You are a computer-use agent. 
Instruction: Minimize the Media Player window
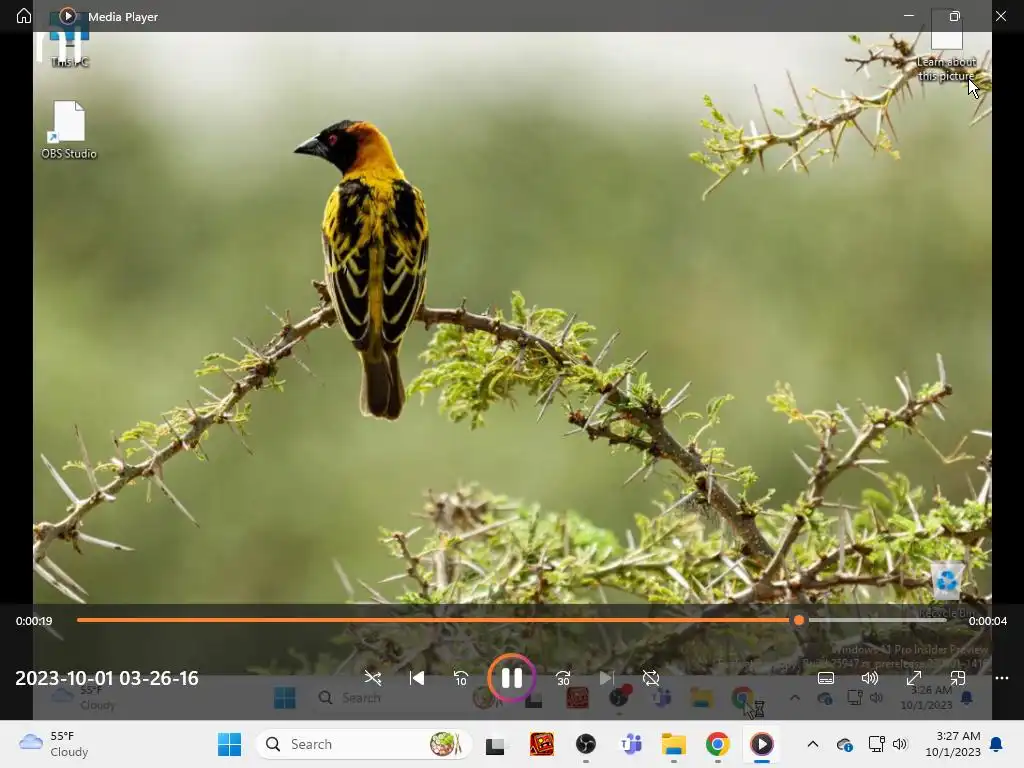click(908, 16)
